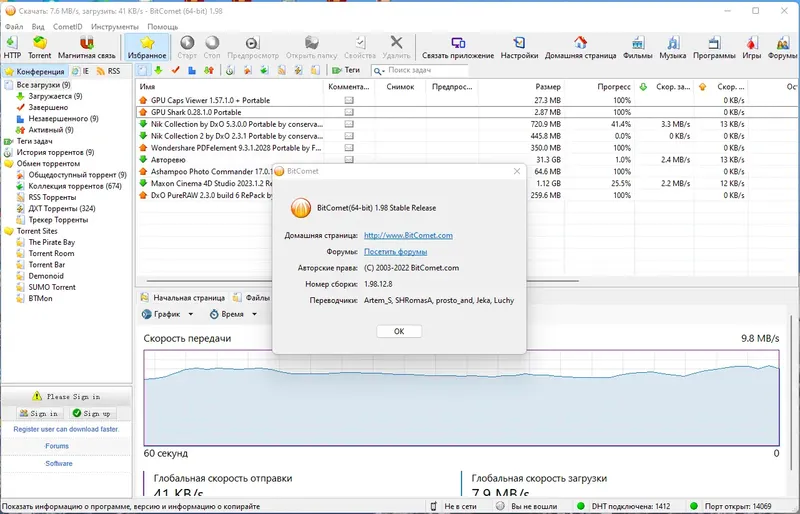
Task: Close the BitComet about dialog
Action: tap(517, 171)
